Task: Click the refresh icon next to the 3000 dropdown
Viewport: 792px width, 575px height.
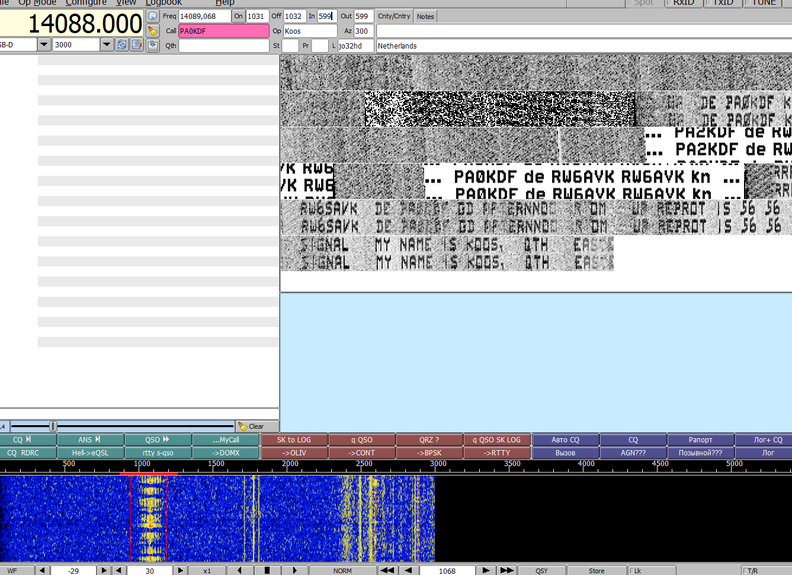Action: [x=121, y=45]
